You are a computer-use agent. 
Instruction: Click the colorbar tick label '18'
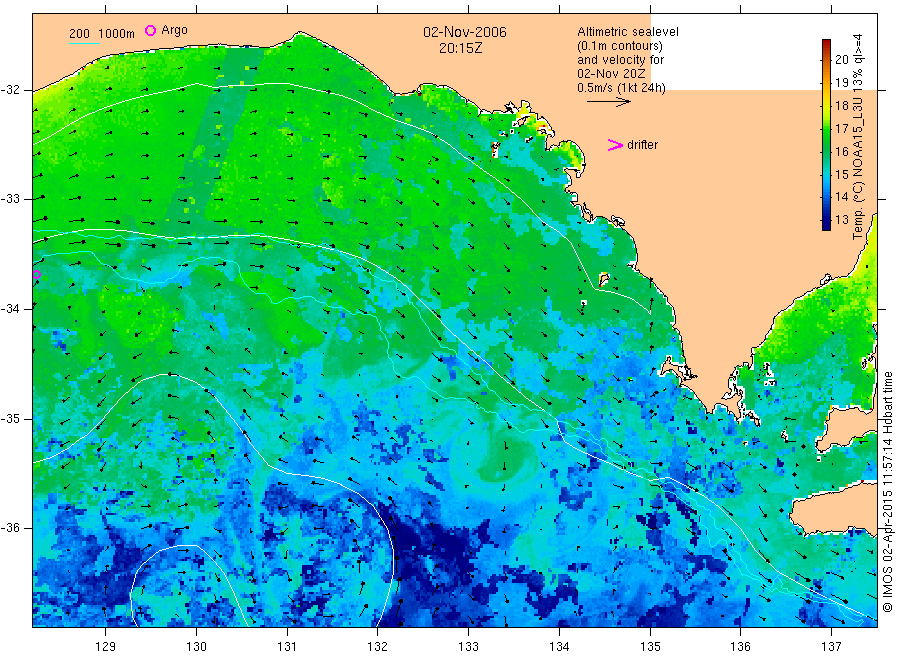coord(841,105)
